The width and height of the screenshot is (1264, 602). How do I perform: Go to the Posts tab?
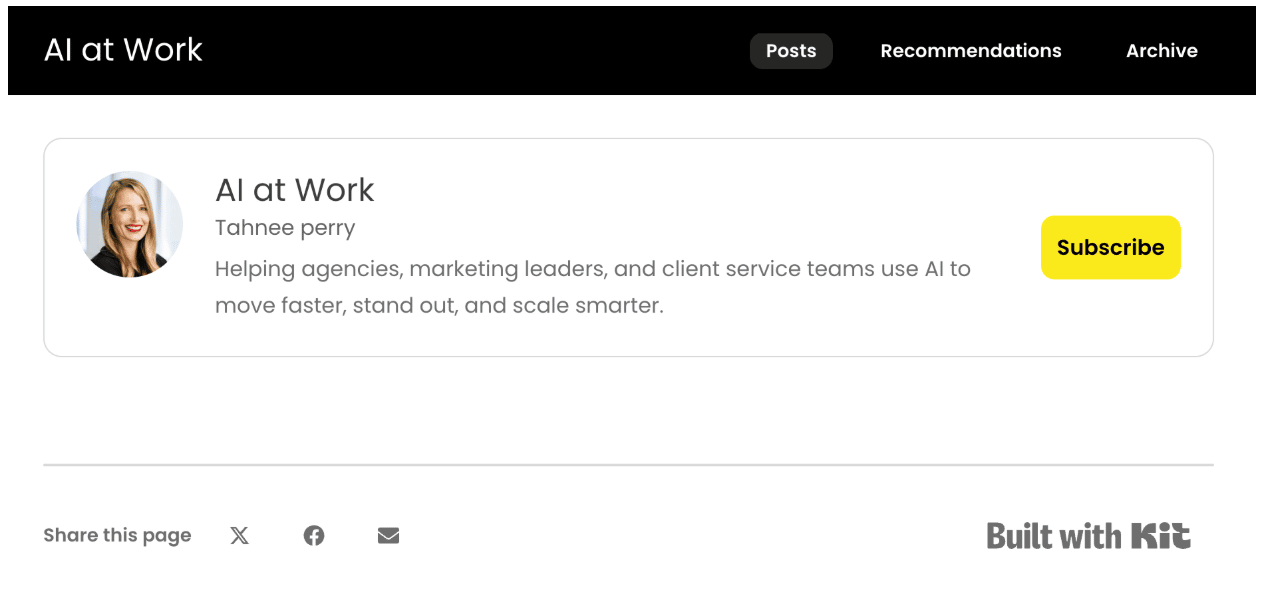(791, 51)
